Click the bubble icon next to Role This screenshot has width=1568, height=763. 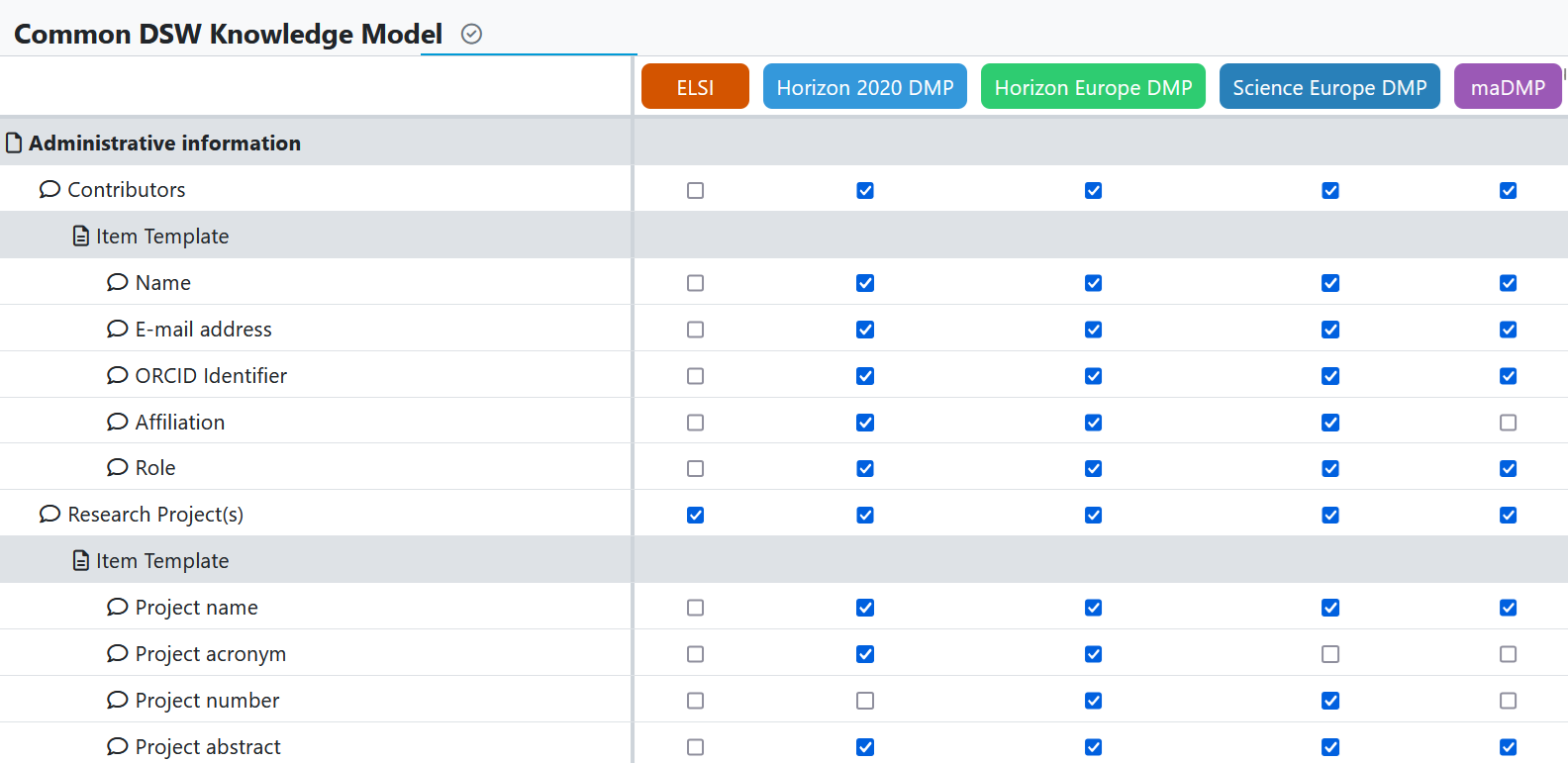tap(118, 467)
